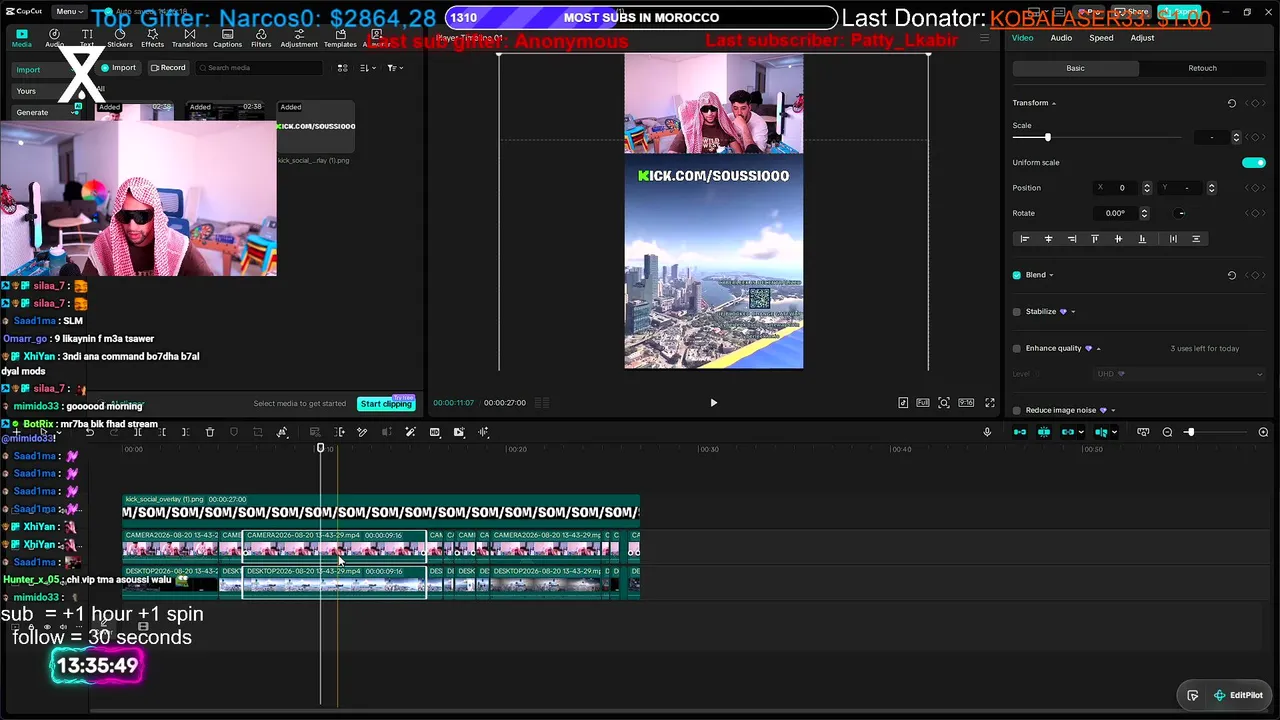Align clip to bottom edge
This screenshot has height=720, width=1280.
point(1142,239)
